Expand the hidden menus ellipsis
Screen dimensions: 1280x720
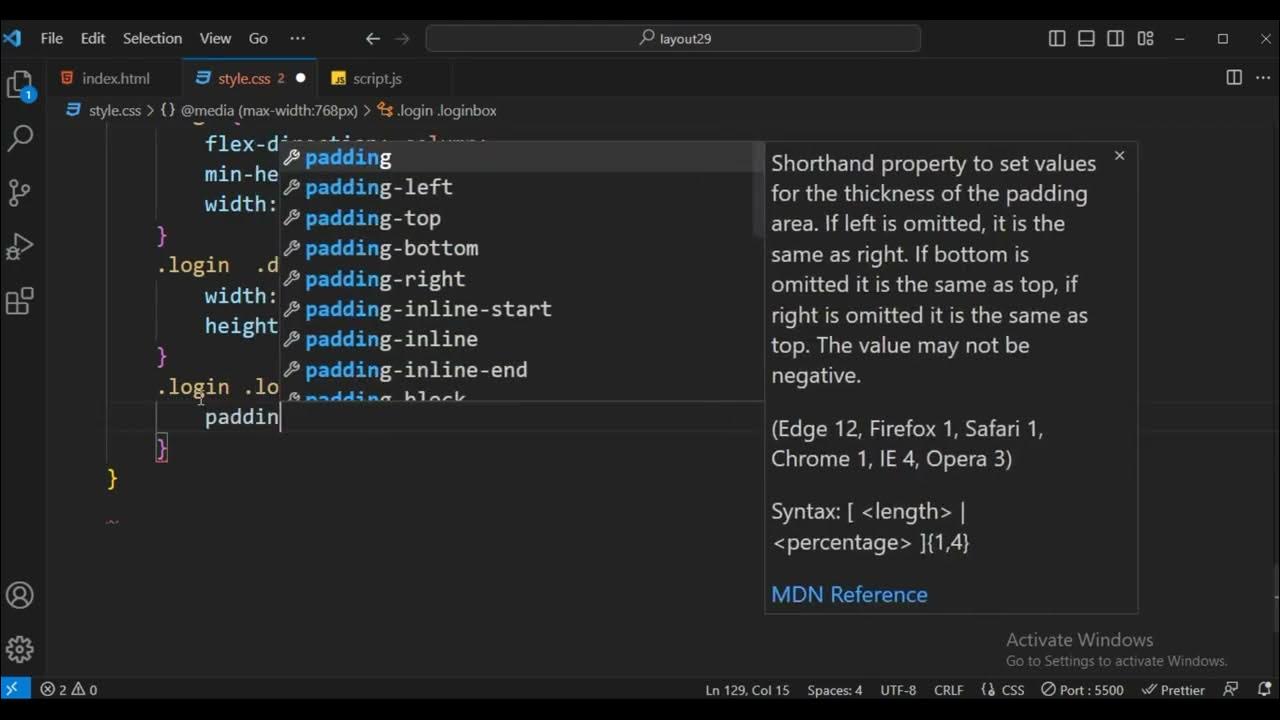(297, 39)
